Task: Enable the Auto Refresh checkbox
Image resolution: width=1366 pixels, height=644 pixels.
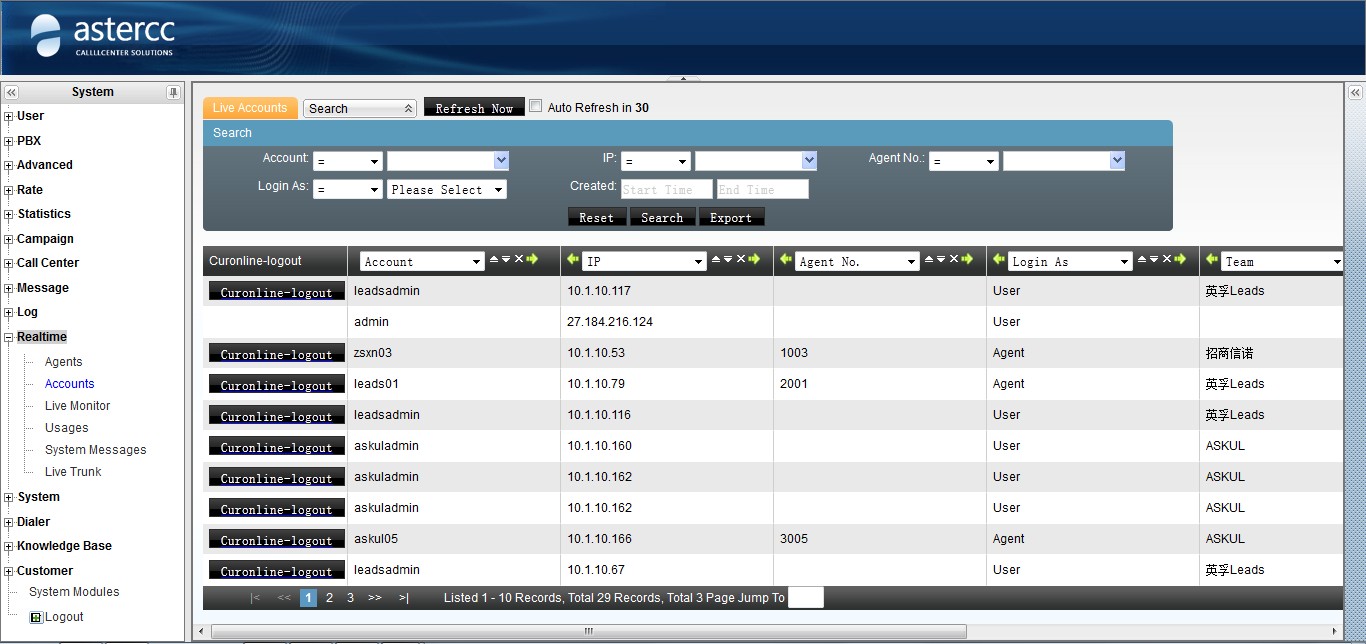Action: point(536,106)
